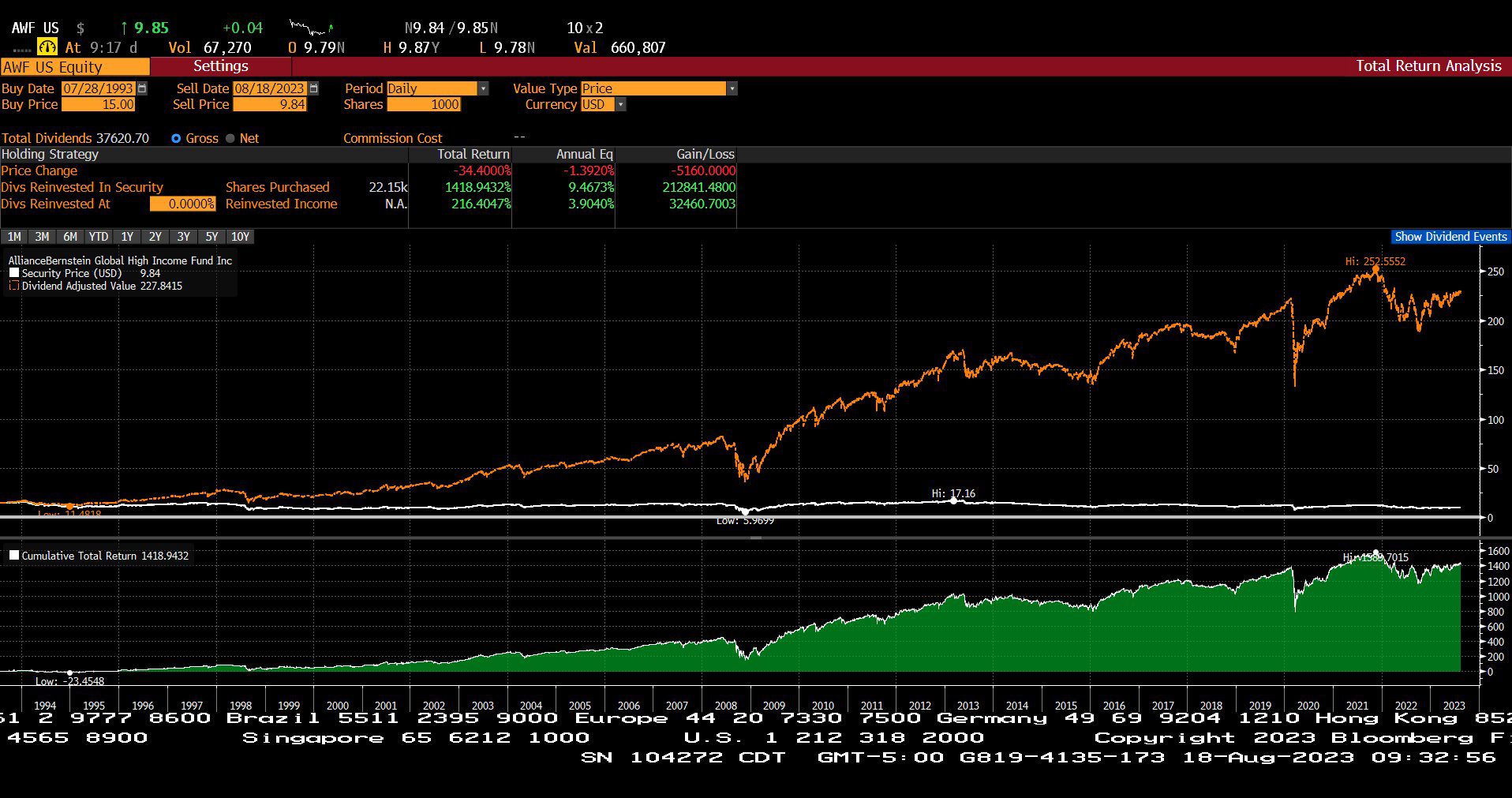This screenshot has width=1512, height=798.
Task: Click the Shares Purchased 22.15k value
Action: [x=388, y=187]
